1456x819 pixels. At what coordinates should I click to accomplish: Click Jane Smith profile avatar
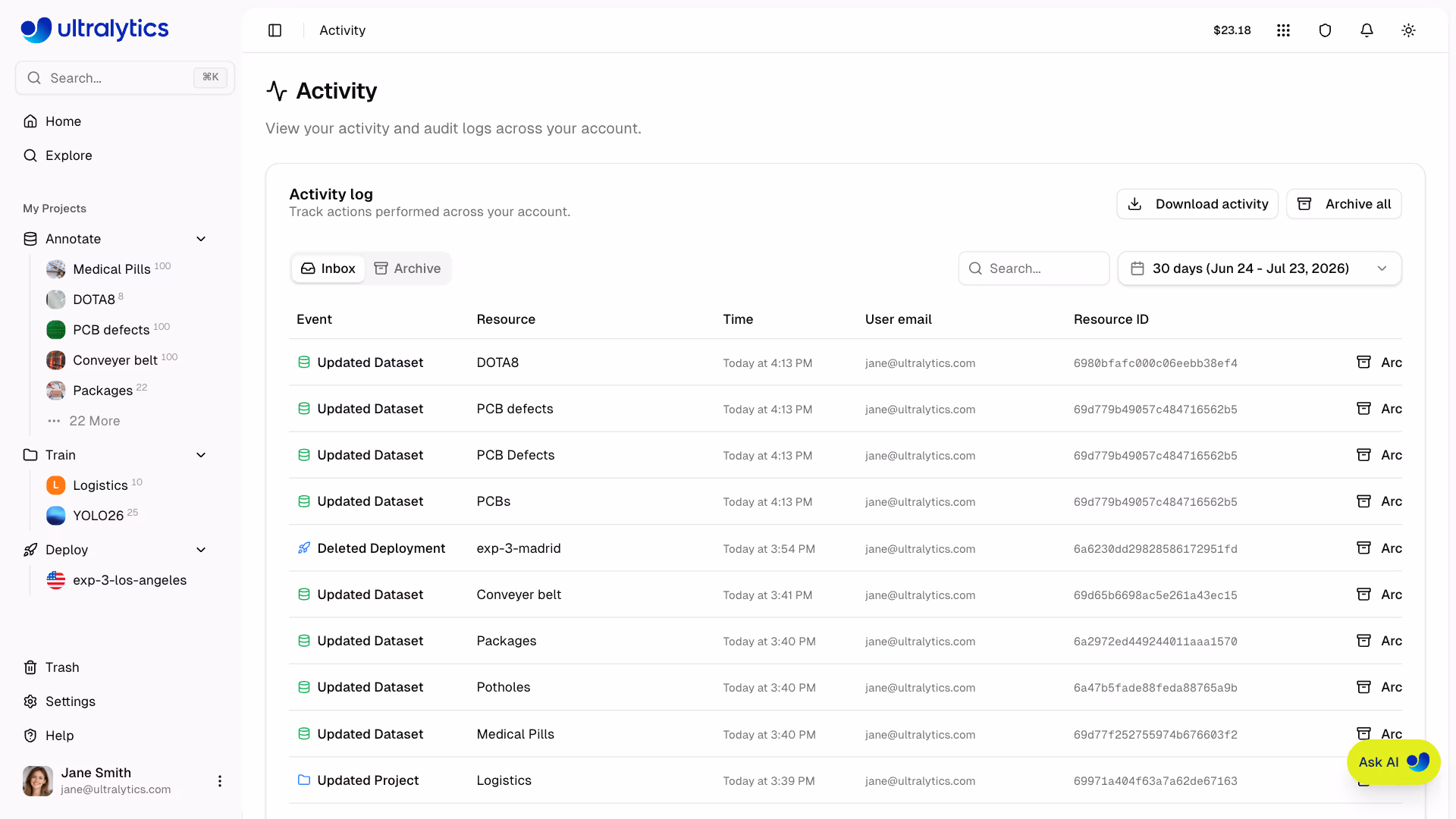(38, 781)
